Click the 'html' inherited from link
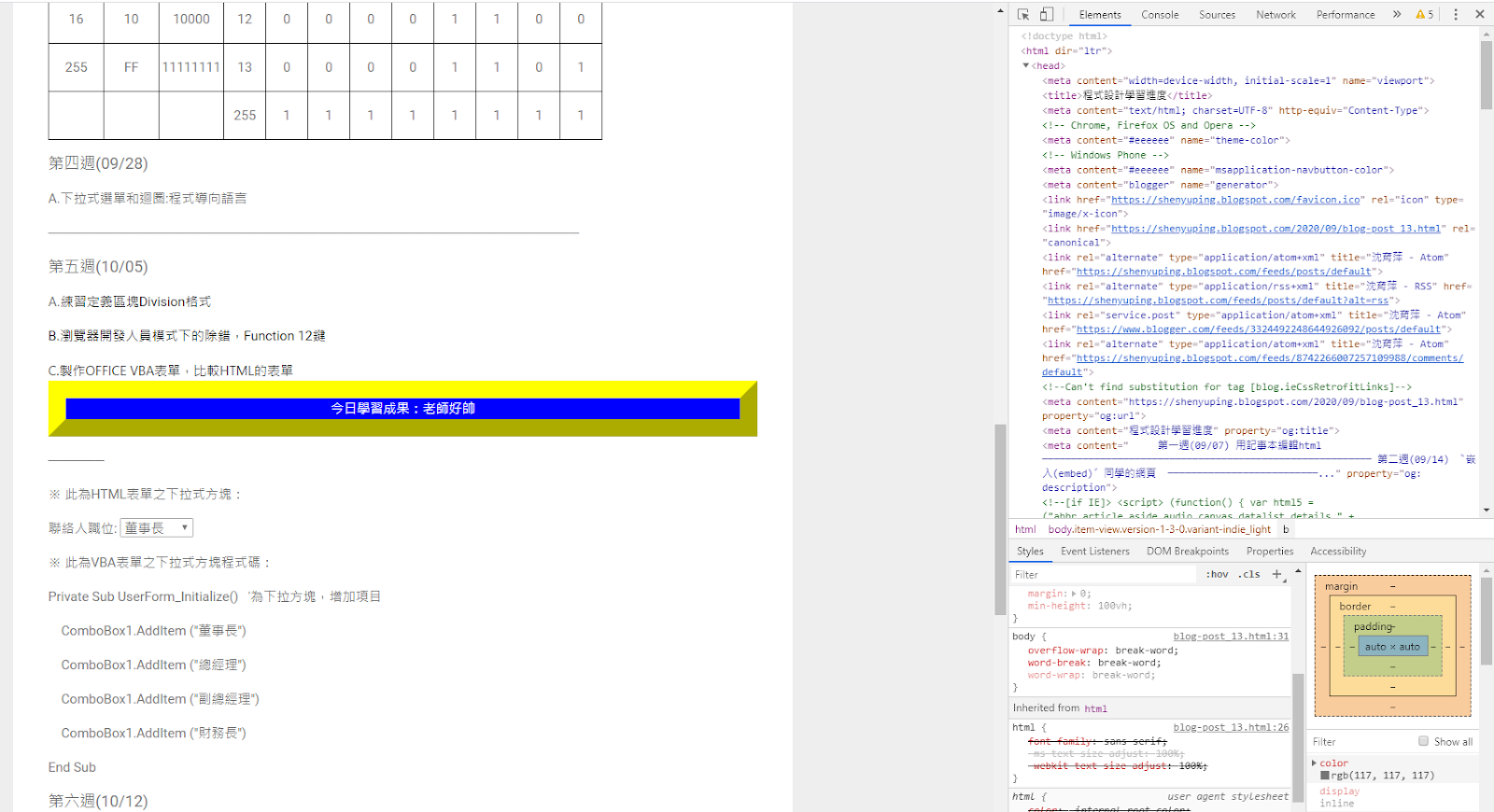The image size is (1494, 812). pyautogui.click(x=1095, y=708)
